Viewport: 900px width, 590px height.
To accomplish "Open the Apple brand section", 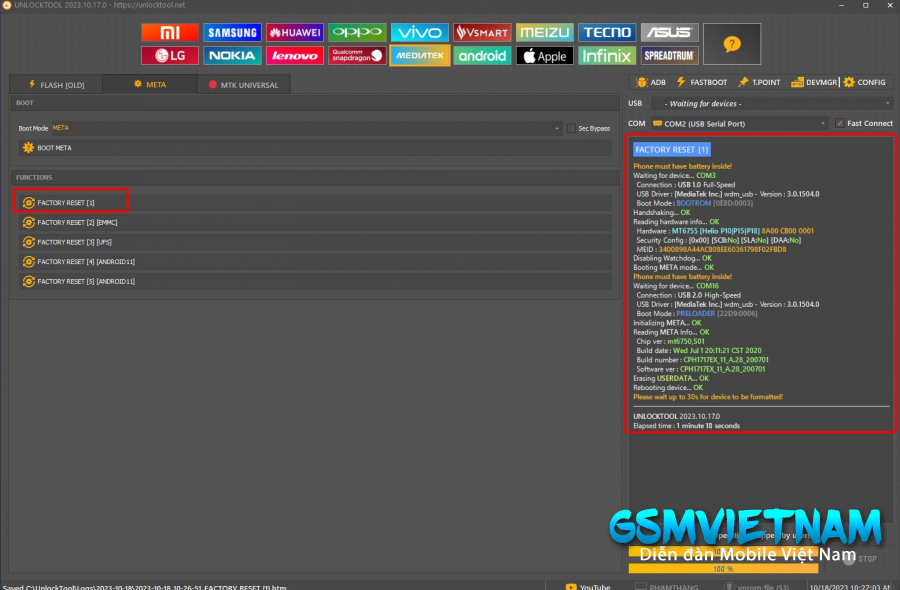I will coord(545,56).
